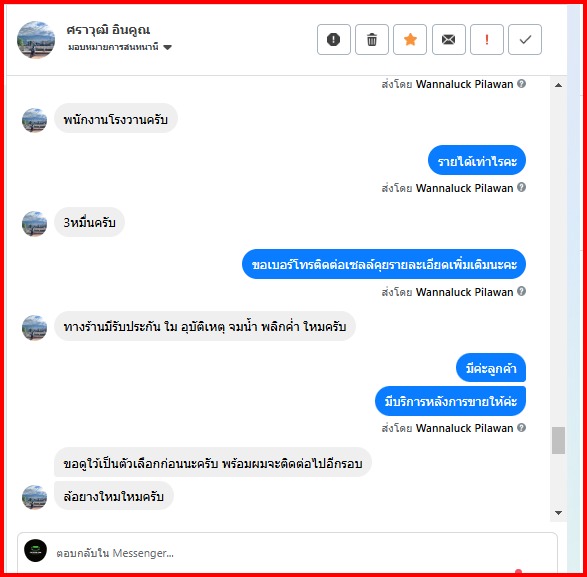Open the assign conversation dropdown arrow
Viewport: 587px width, 577px height.
pyautogui.click(x=167, y=47)
